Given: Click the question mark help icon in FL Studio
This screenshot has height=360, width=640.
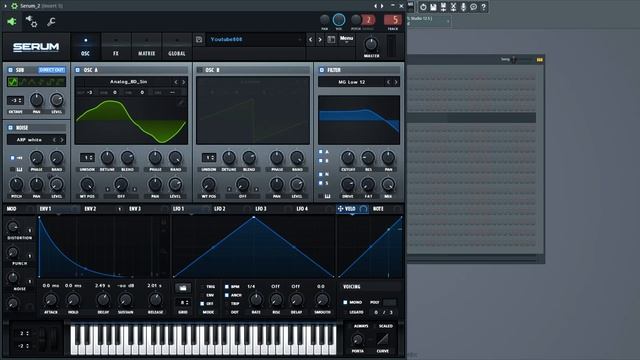Looking at the screenshot, I should 484,7.
